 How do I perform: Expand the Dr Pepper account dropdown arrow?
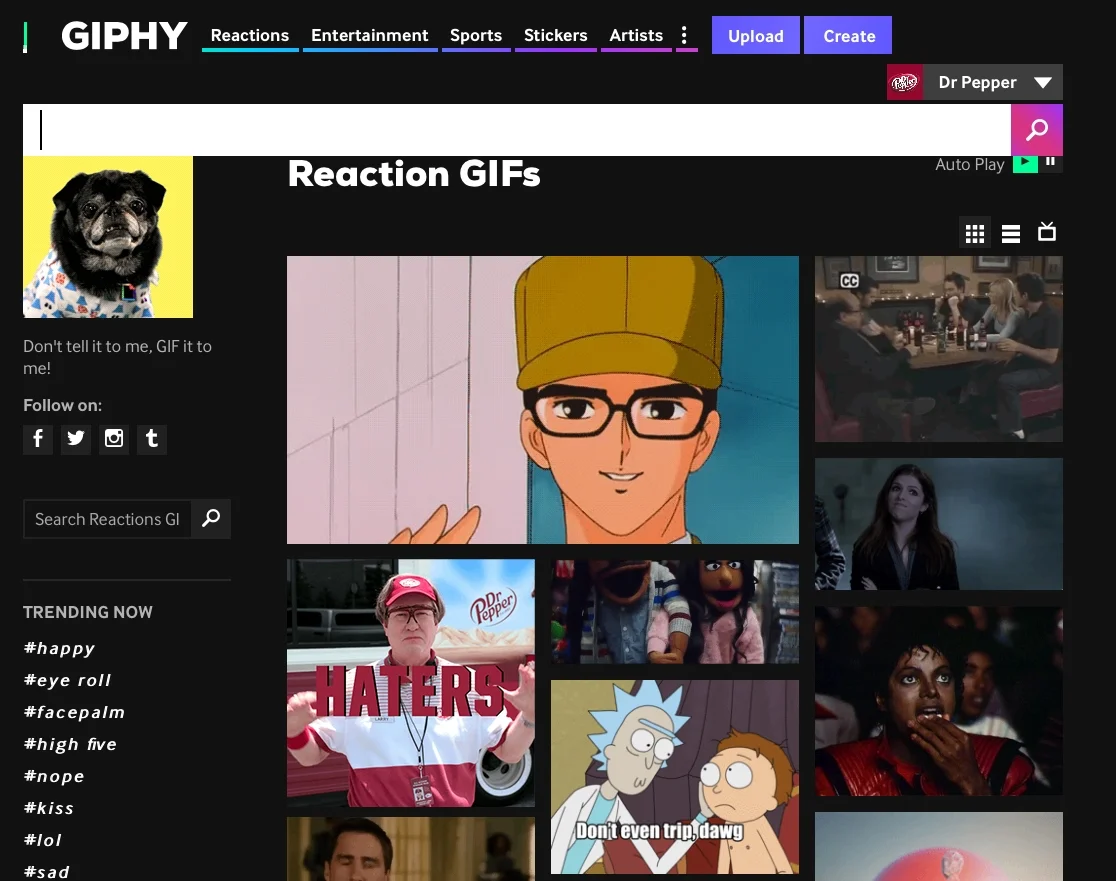(1043, 83)
